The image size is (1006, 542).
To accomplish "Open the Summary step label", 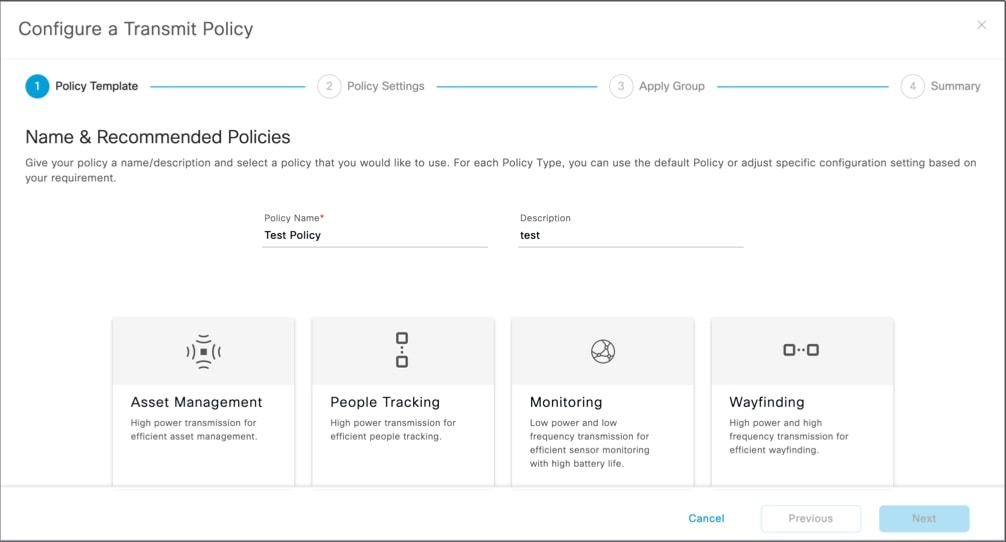I will (x=955, y=86).
